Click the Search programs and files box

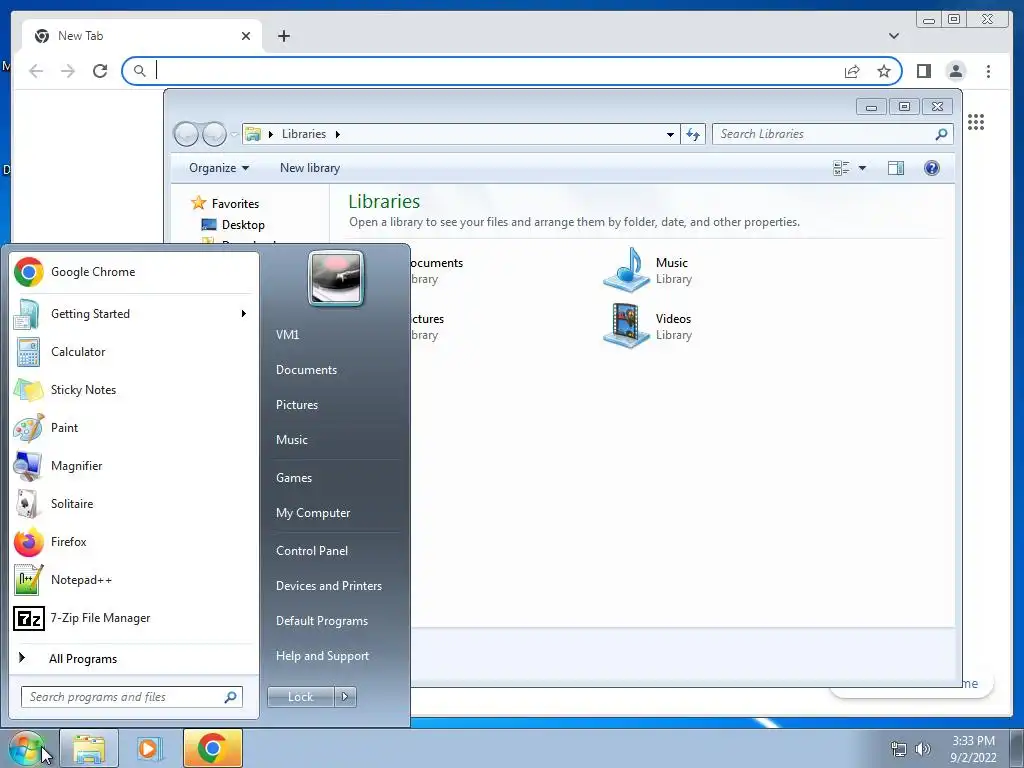132,697
